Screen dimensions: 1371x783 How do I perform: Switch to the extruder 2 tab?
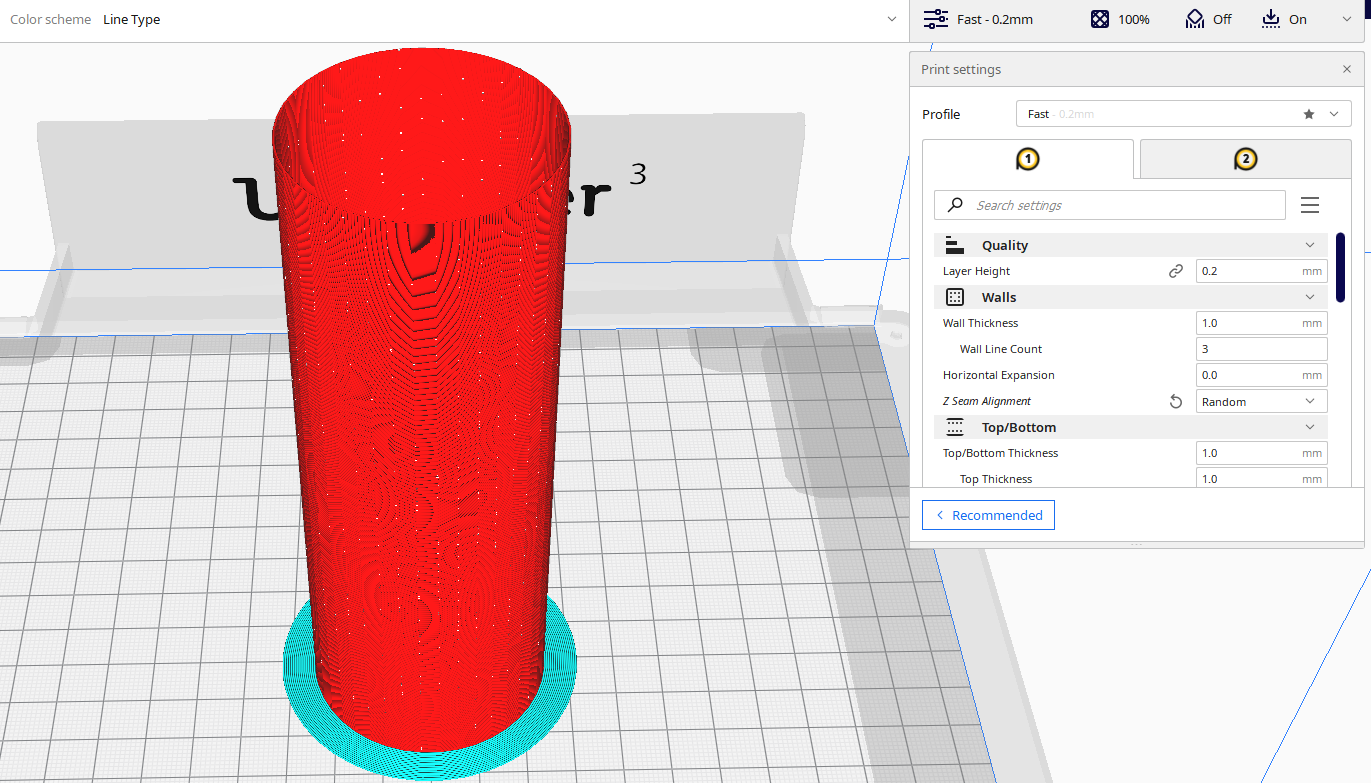(x=1245, y=159)
